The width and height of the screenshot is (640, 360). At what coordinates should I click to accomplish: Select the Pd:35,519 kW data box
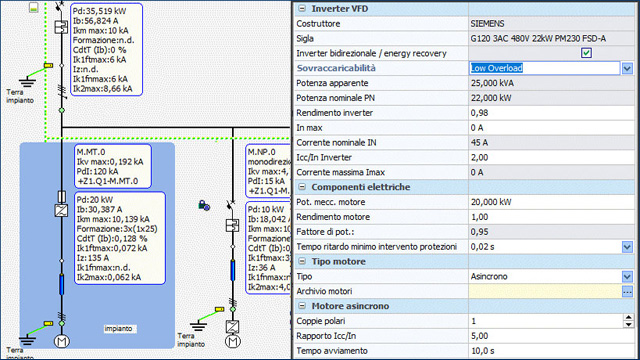107,49
